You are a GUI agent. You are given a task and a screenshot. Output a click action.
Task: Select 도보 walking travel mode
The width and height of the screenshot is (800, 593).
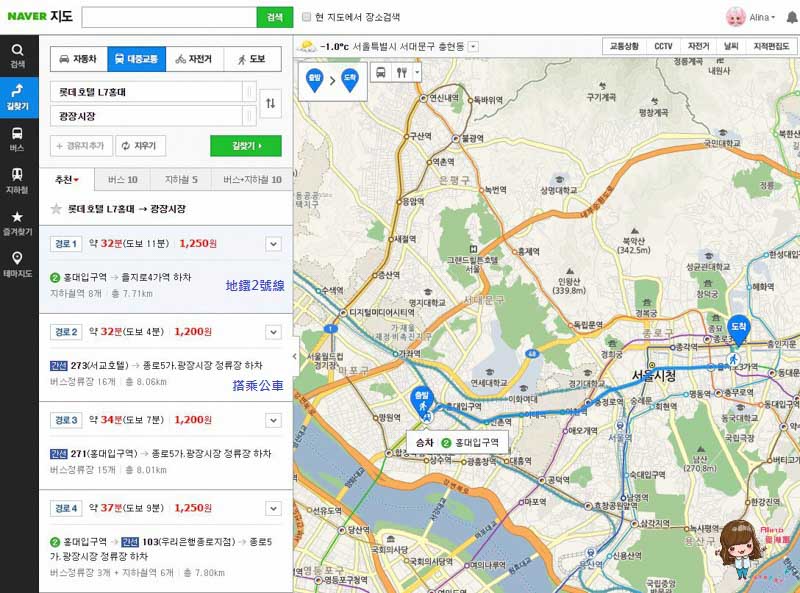[x=252, y=59]
